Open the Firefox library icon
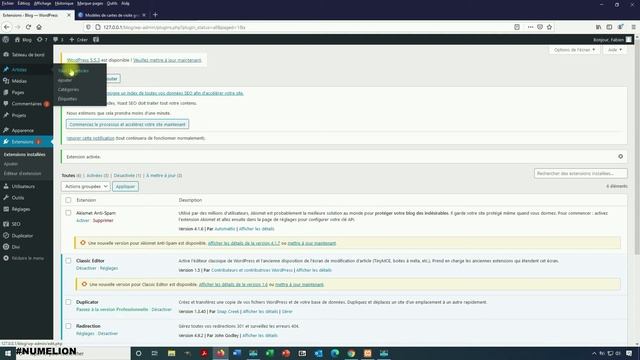The image size is (640, 360). point(598,27)
